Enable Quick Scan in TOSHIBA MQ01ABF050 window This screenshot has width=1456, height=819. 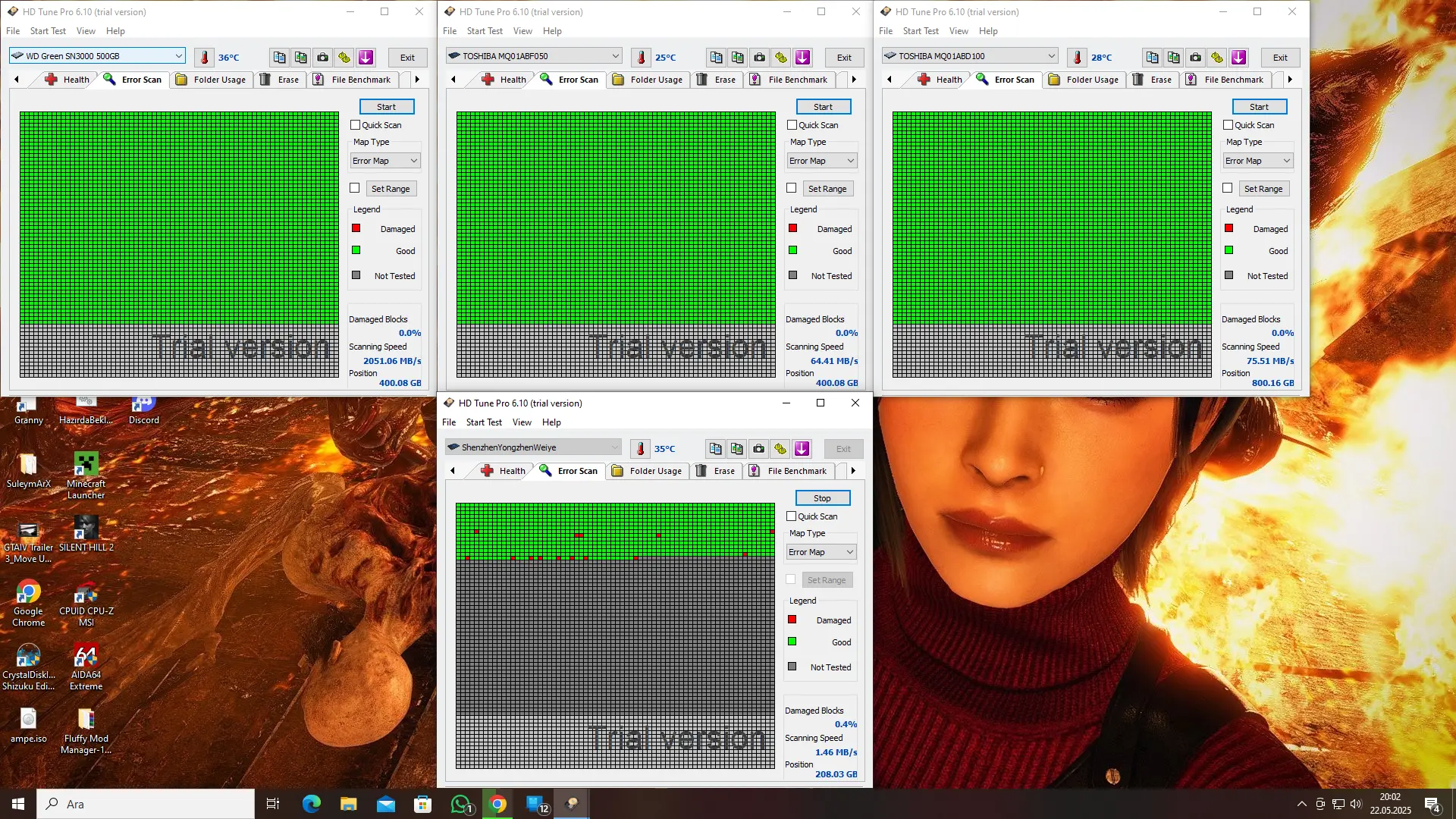click(792, 125)
